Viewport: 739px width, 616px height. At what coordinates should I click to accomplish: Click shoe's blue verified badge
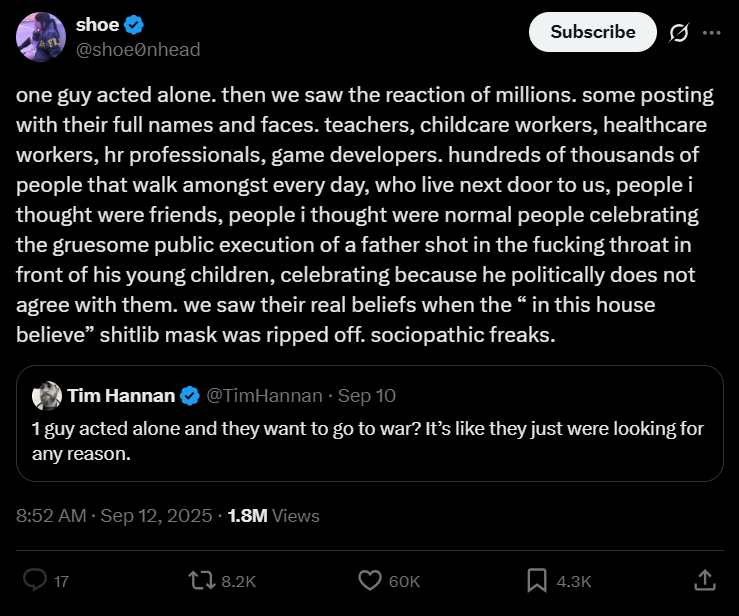coord(135,24)
